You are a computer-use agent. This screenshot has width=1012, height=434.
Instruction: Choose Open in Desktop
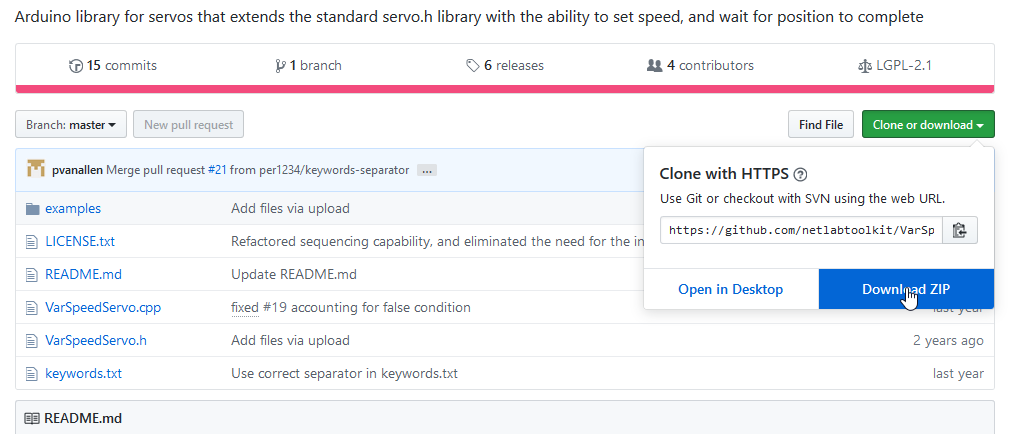click(x=730, y=289)
